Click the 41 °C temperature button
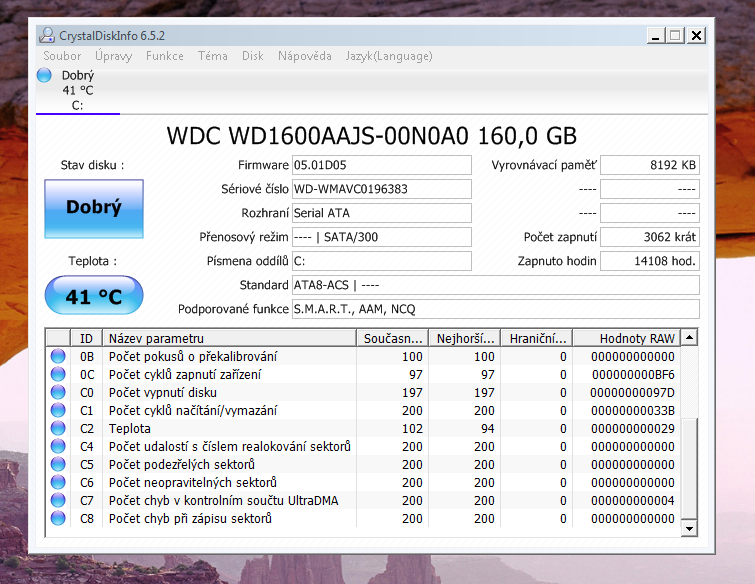The image size is (755, 584). click(94, 297)
